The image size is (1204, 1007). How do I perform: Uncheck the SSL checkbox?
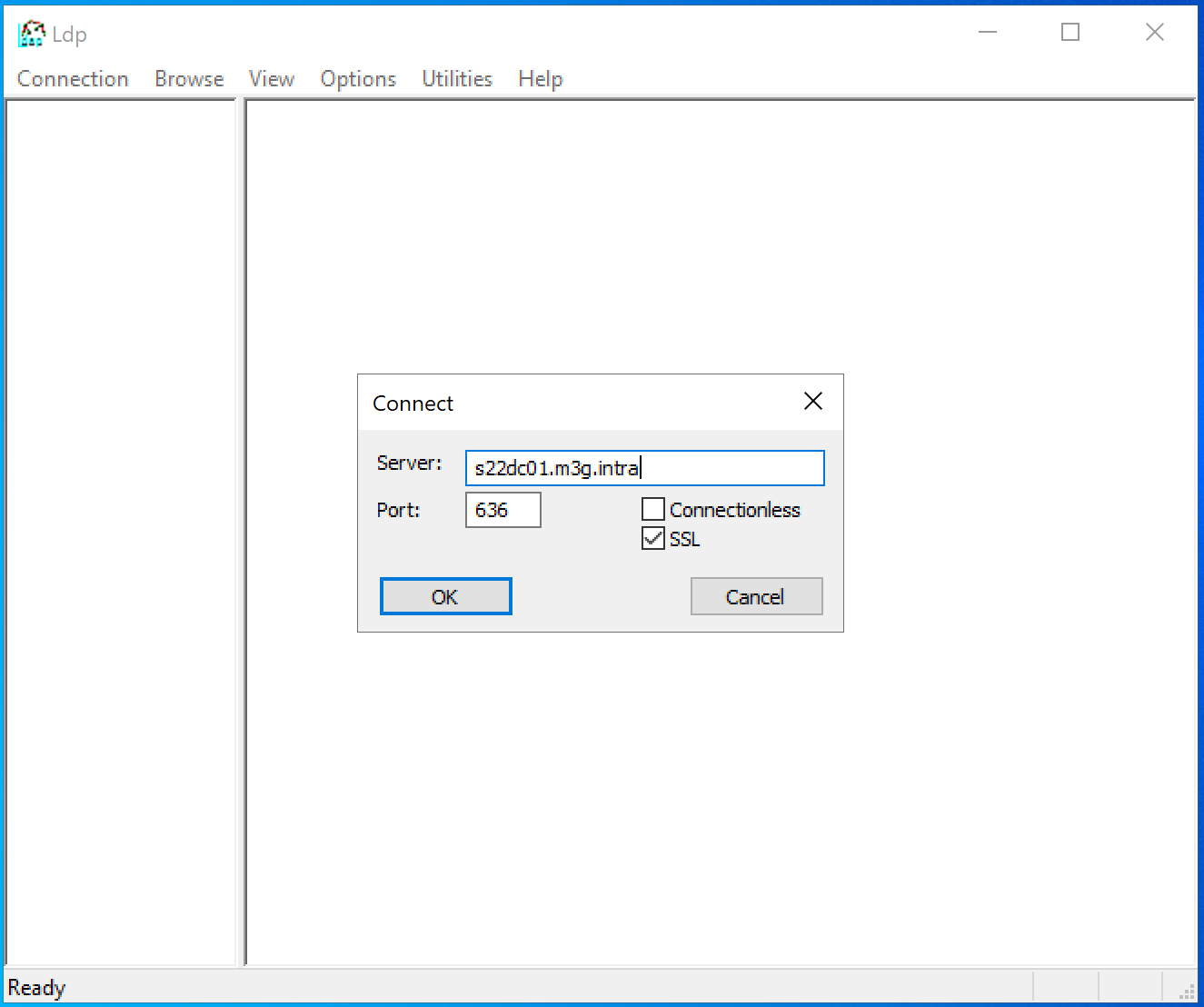coord(653,539)
